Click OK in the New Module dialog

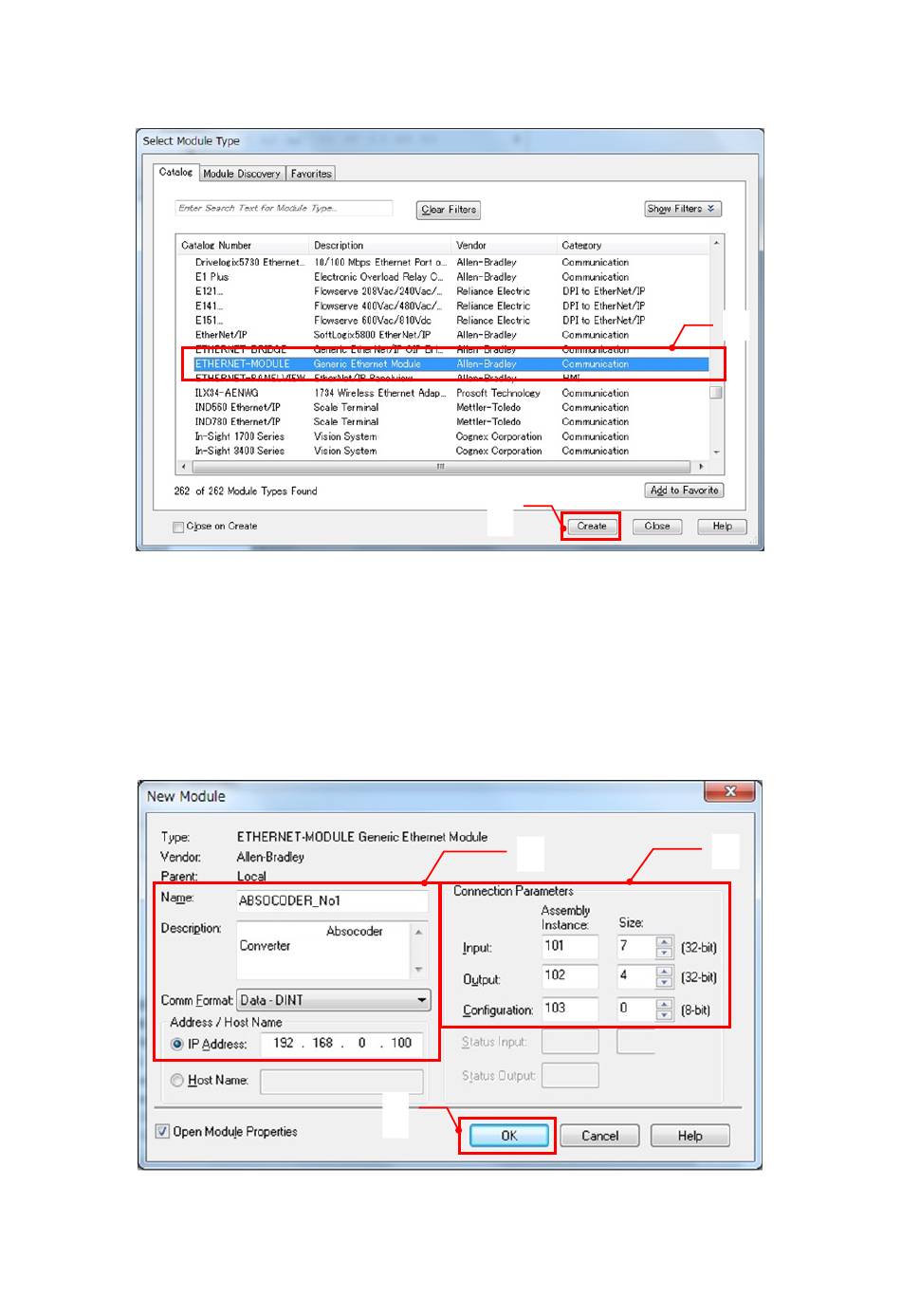point(509,1136)
